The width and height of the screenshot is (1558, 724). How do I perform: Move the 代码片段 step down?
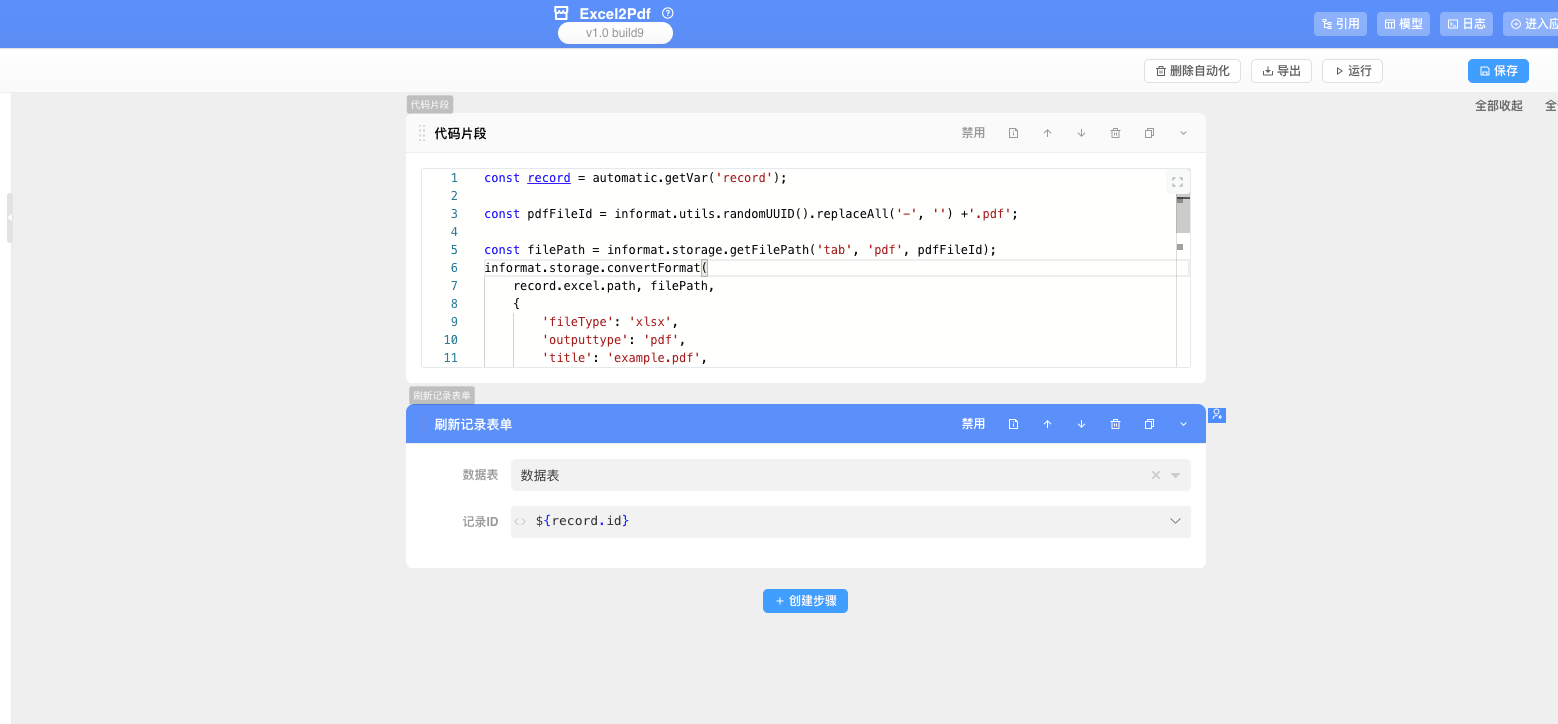click(x=1081, y=133)
